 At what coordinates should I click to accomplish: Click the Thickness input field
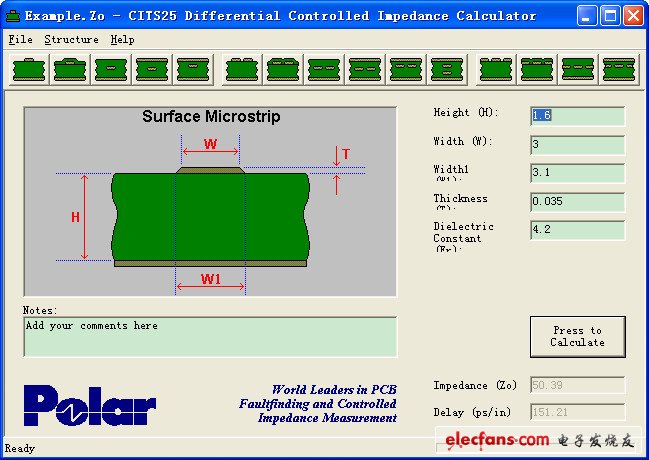pos(577,202)
